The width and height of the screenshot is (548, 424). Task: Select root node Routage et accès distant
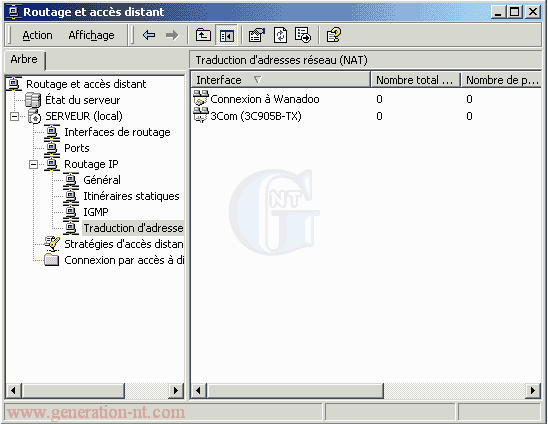click(86, 84)
